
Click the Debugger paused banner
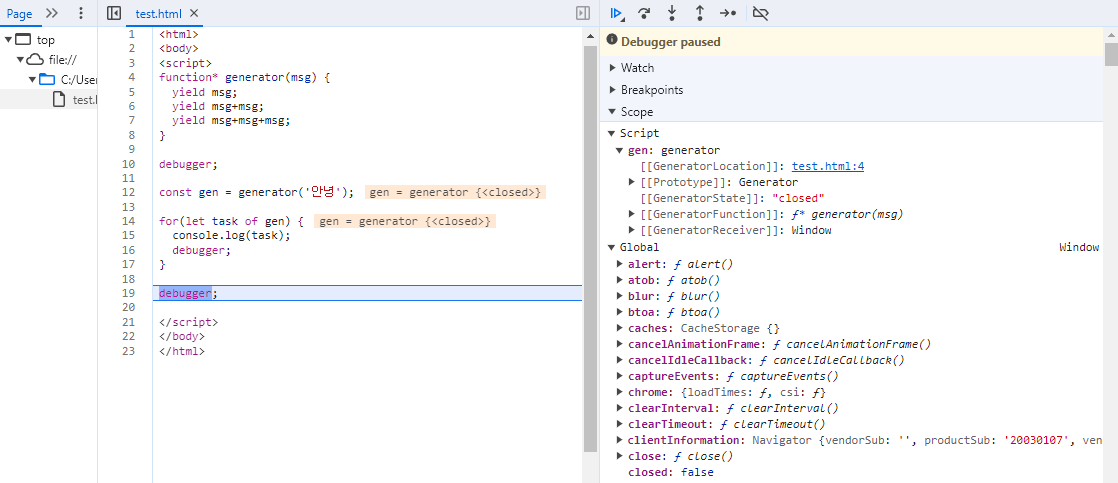pos(852,42)
